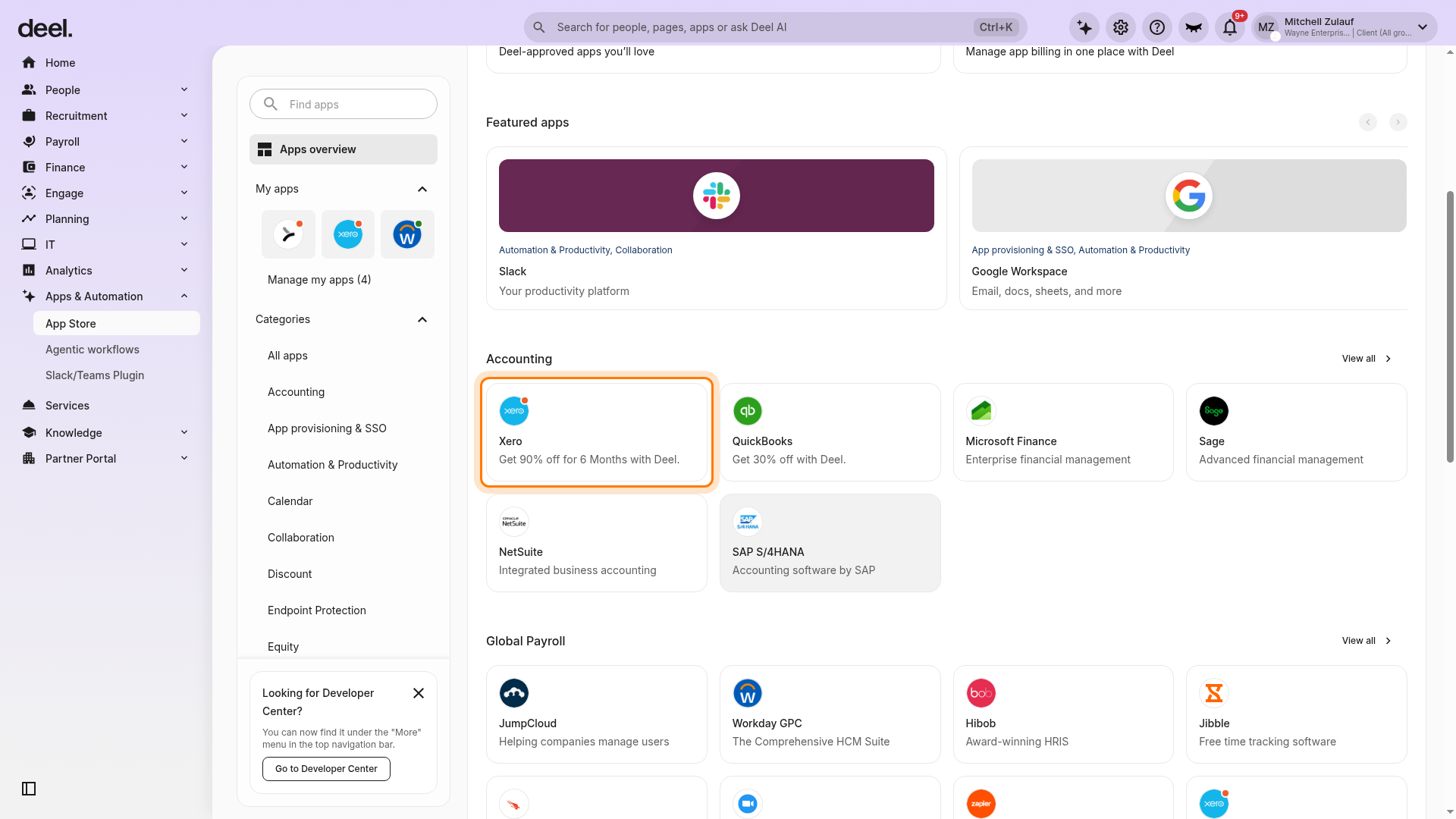
Task: Open Manage my apps (4)
Action: (319, 280)
